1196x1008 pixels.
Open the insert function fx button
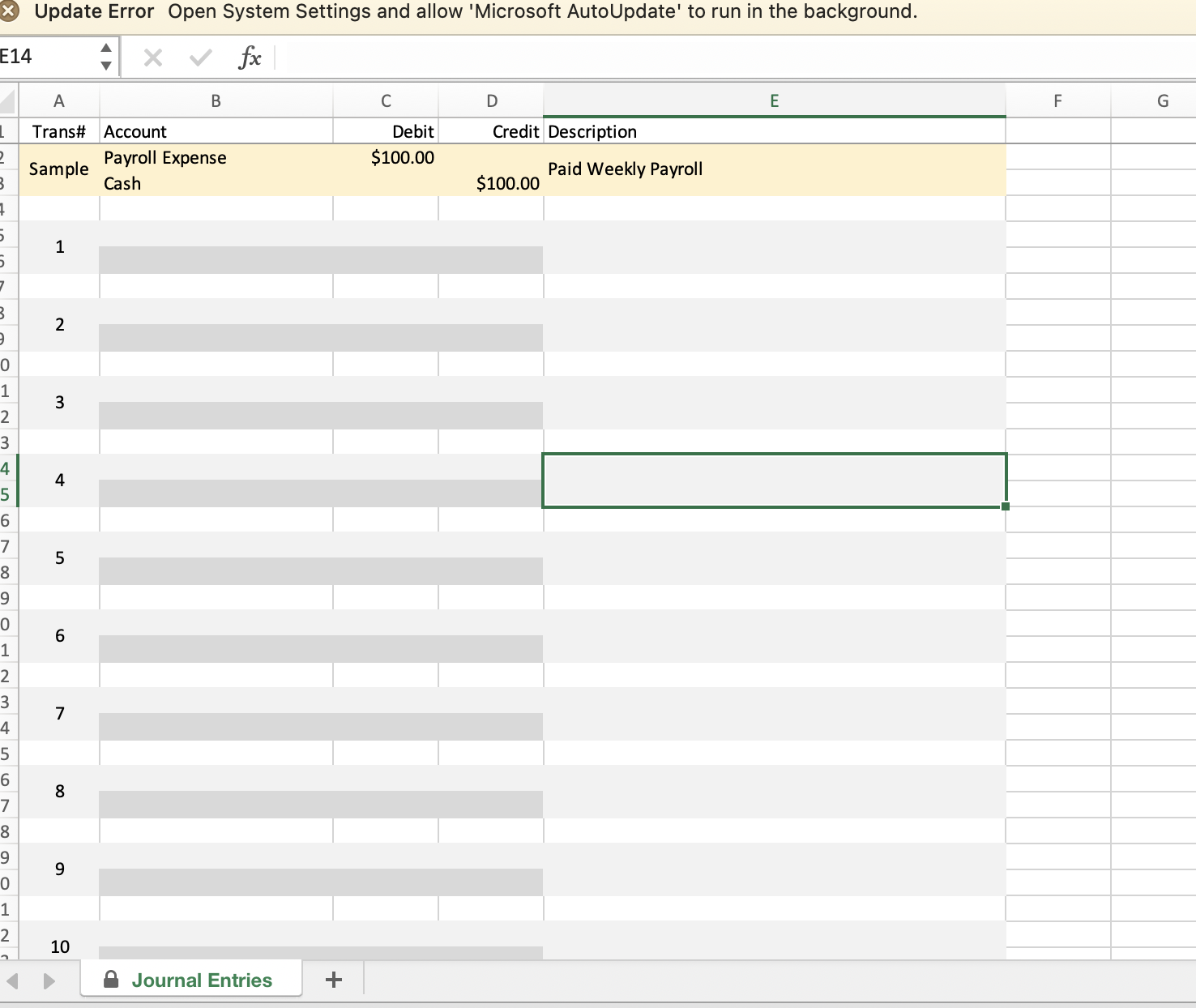(x=250, y=58)
